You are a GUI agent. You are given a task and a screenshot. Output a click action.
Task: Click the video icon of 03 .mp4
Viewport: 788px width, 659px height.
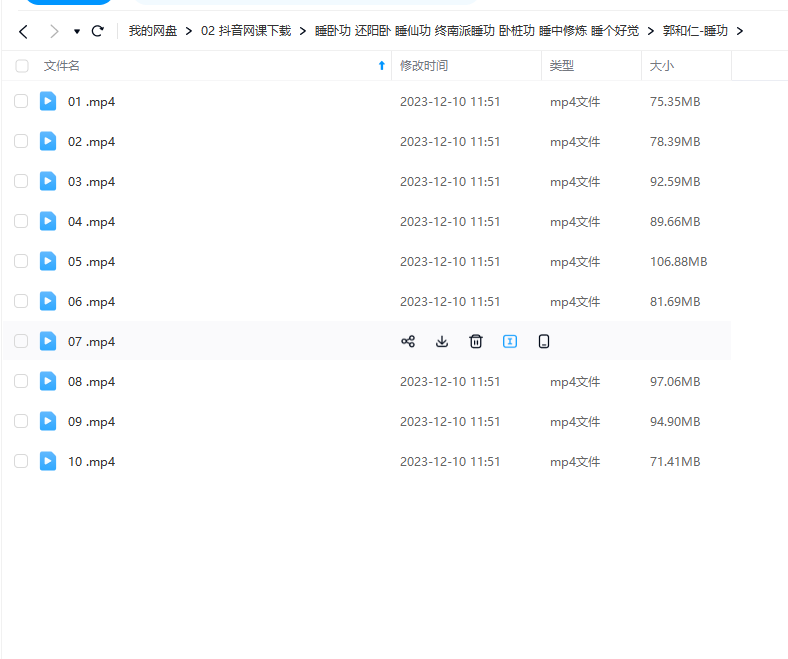point(48,181)
